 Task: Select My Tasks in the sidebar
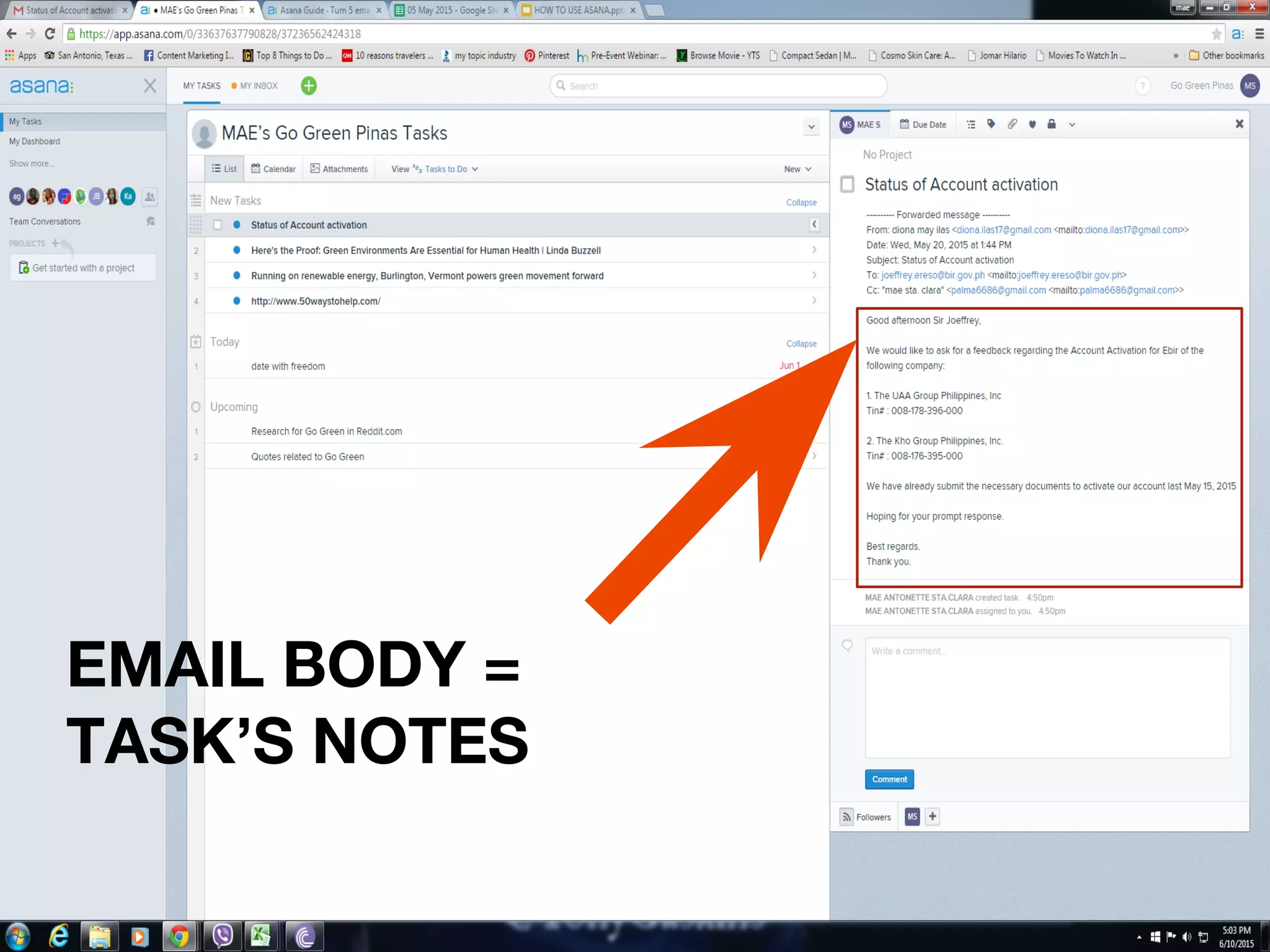click(x=83, y=121)
